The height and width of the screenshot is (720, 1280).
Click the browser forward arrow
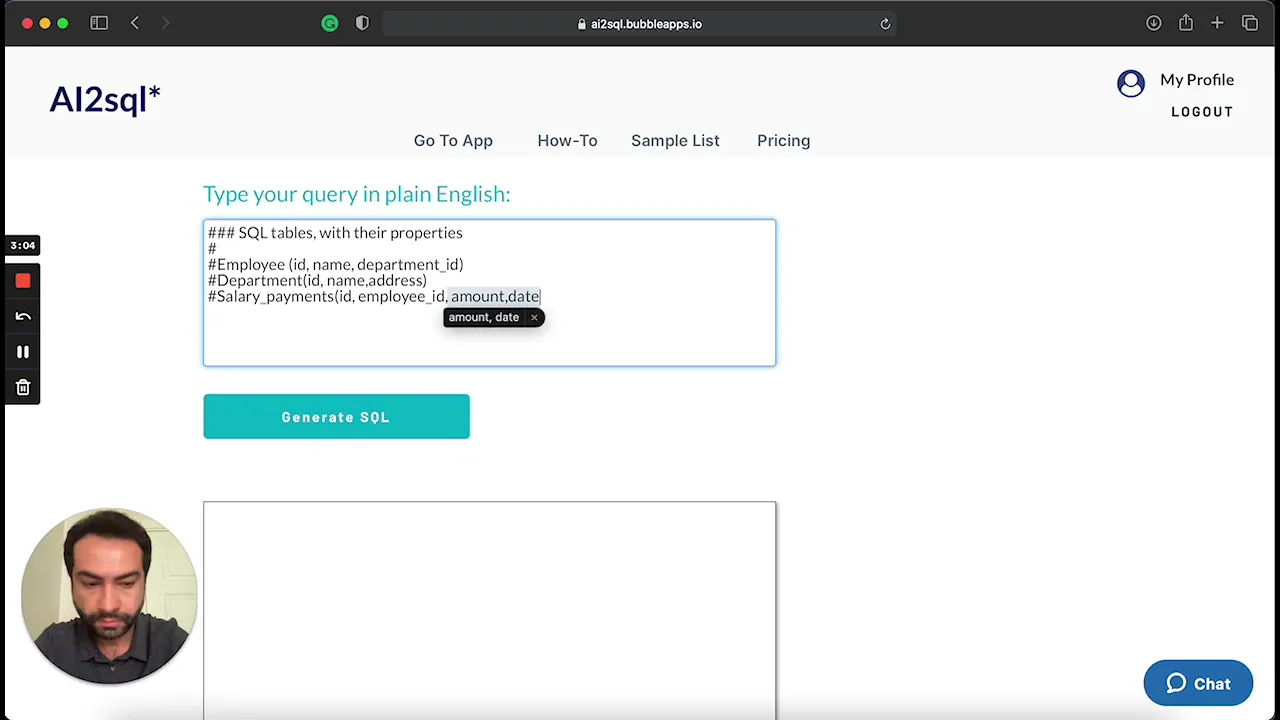166,23
